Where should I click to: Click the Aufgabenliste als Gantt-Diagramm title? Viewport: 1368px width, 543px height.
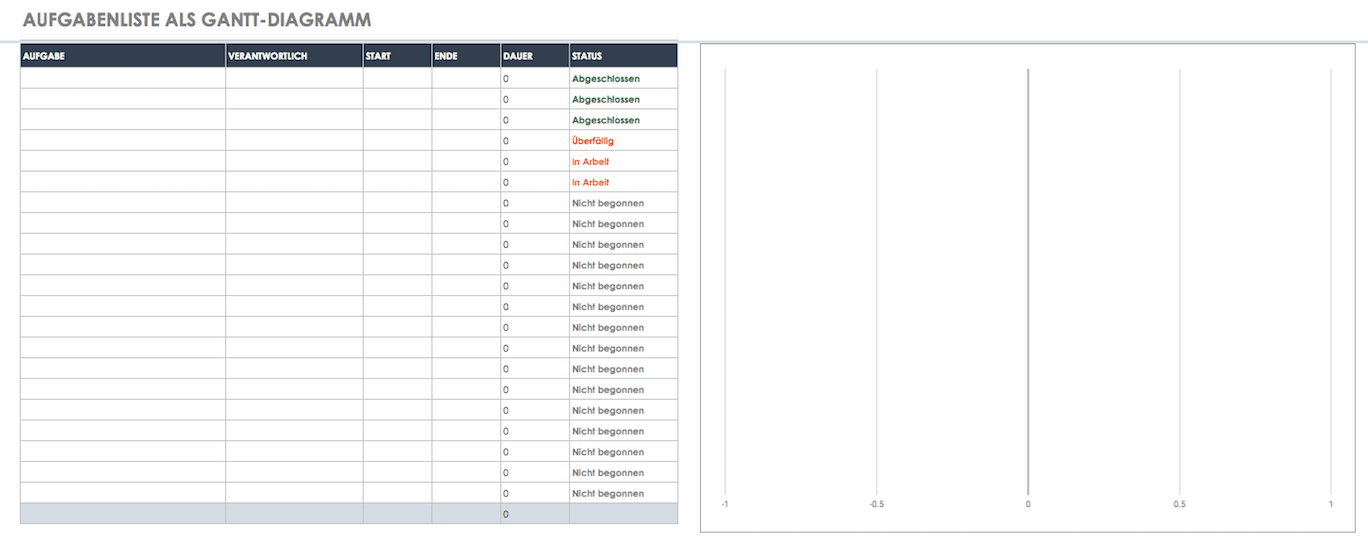pyautogui.click(x=196, y=20)
